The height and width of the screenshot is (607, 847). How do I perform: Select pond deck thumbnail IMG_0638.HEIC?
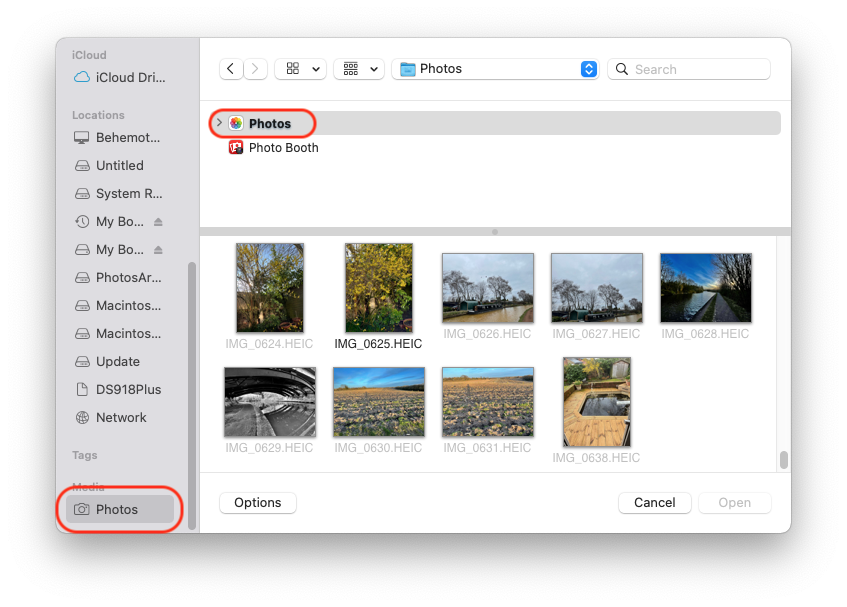597,402
